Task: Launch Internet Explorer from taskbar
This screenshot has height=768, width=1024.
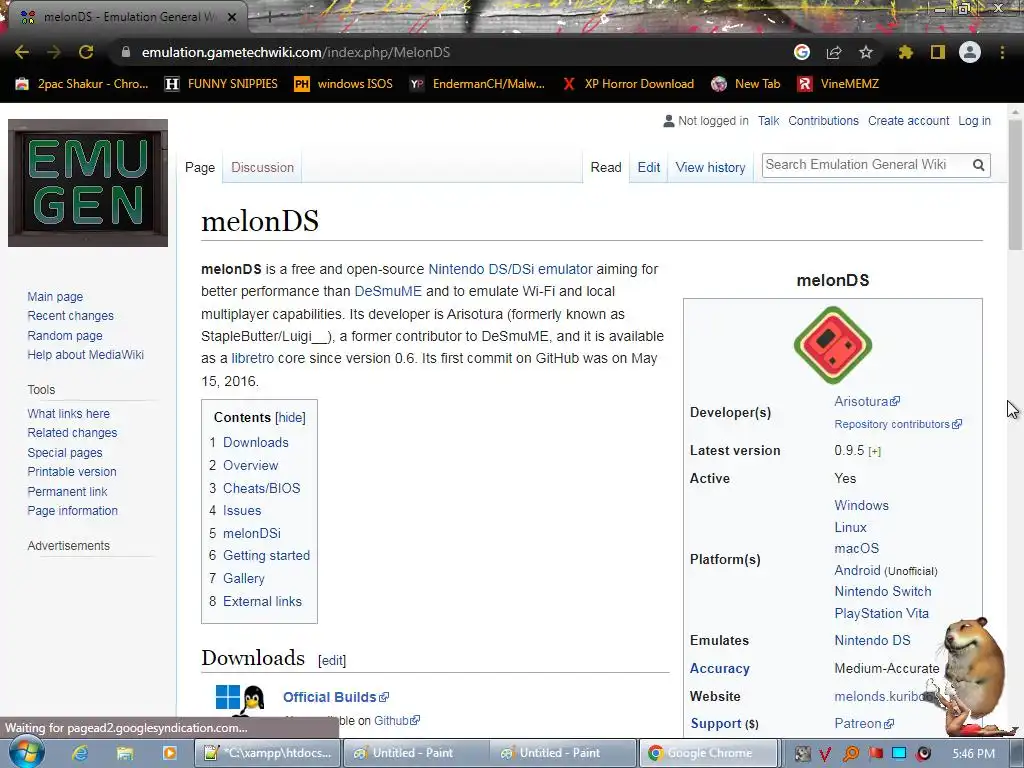Action: (x=80, y=753)
